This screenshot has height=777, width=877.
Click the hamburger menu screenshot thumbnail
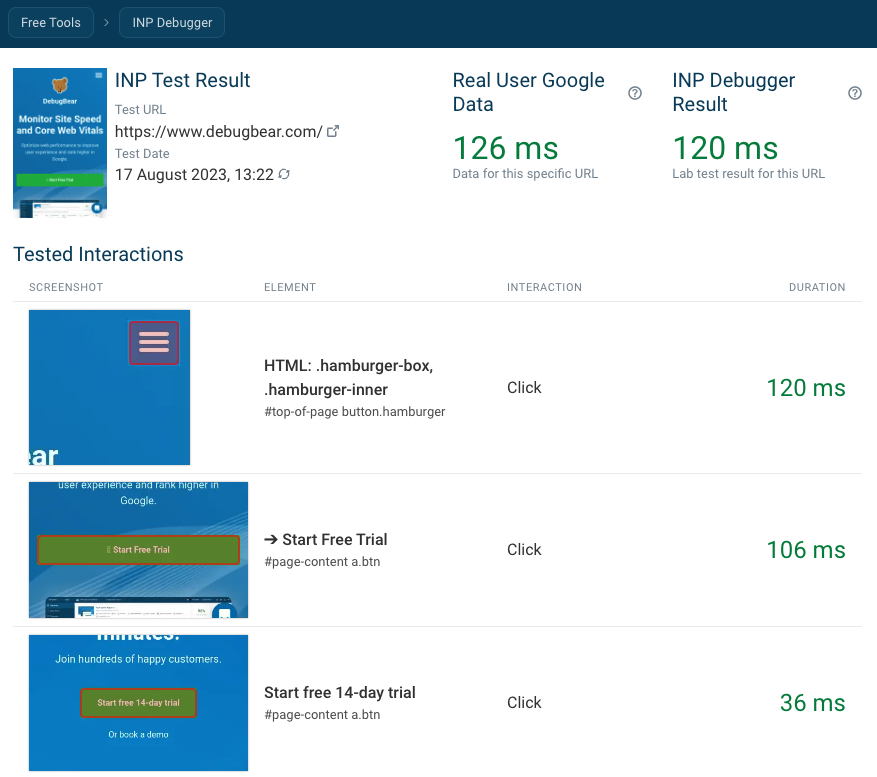tap(109, 387)
